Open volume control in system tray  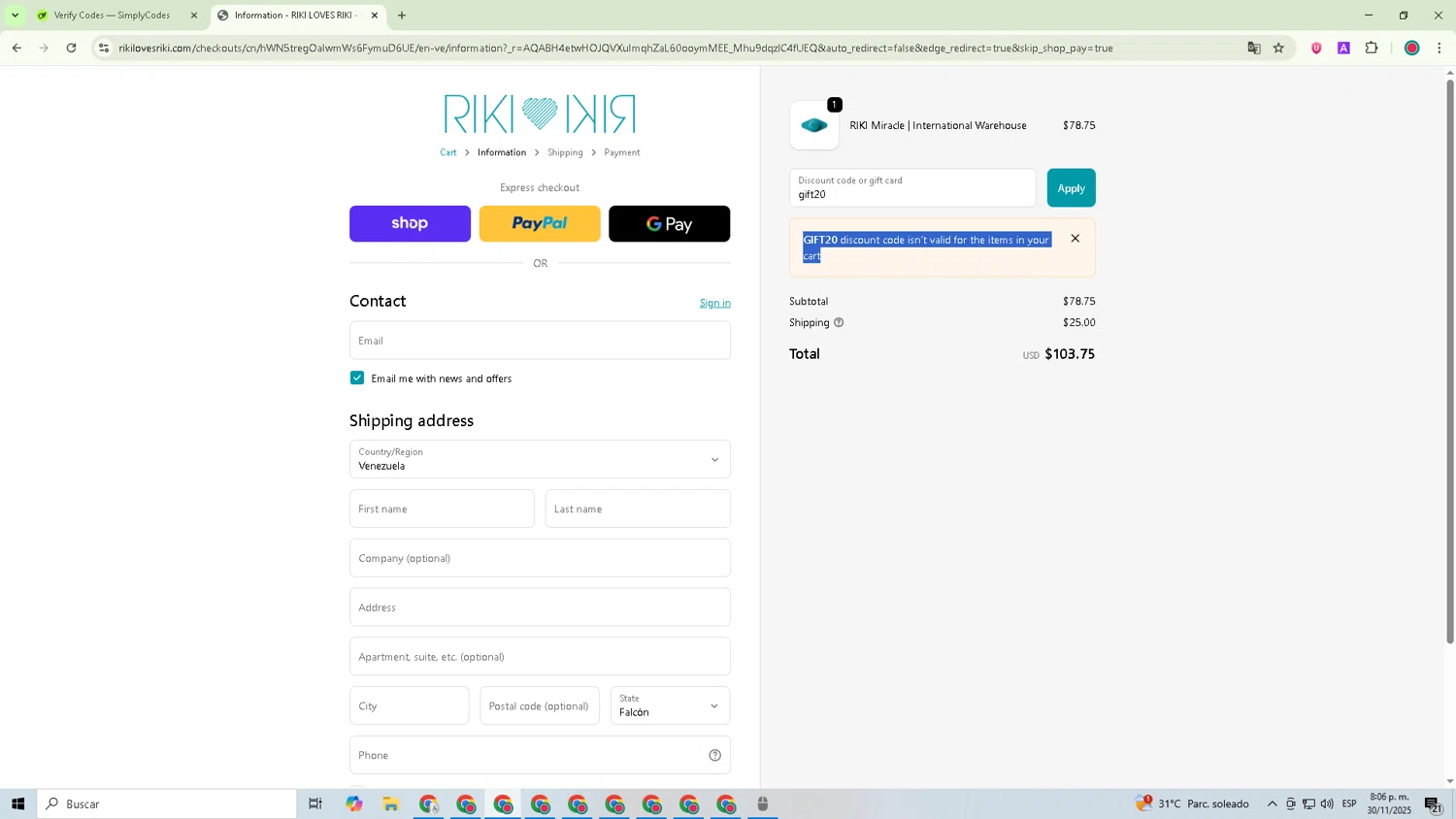pos(1327,803)
